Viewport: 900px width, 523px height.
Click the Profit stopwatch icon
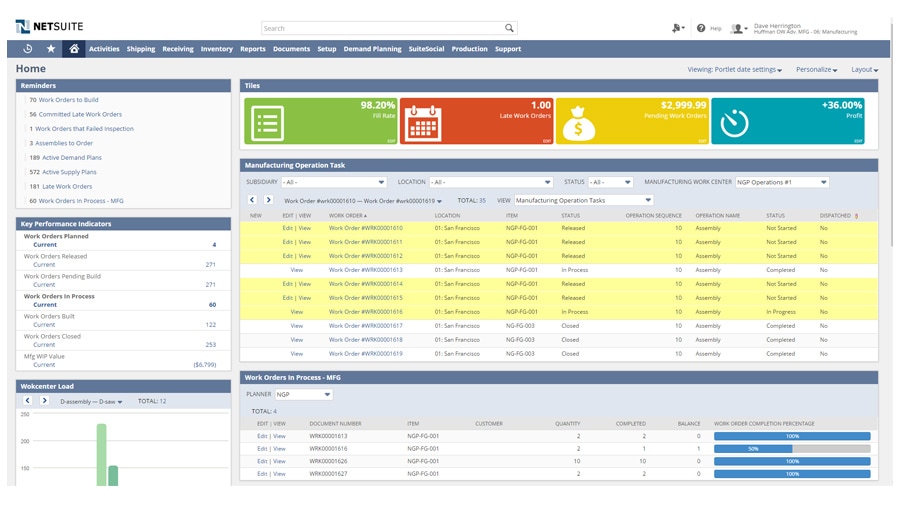734,123
